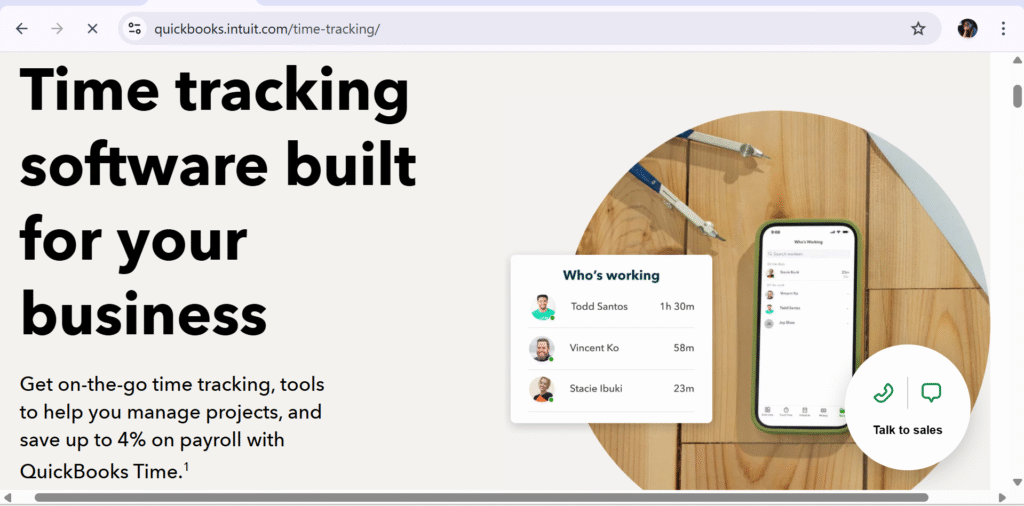Click the horizontal scrollbar left arrow
Image resolution: width=1024 pixels, height=506 pixels.
tap(7, 498)
